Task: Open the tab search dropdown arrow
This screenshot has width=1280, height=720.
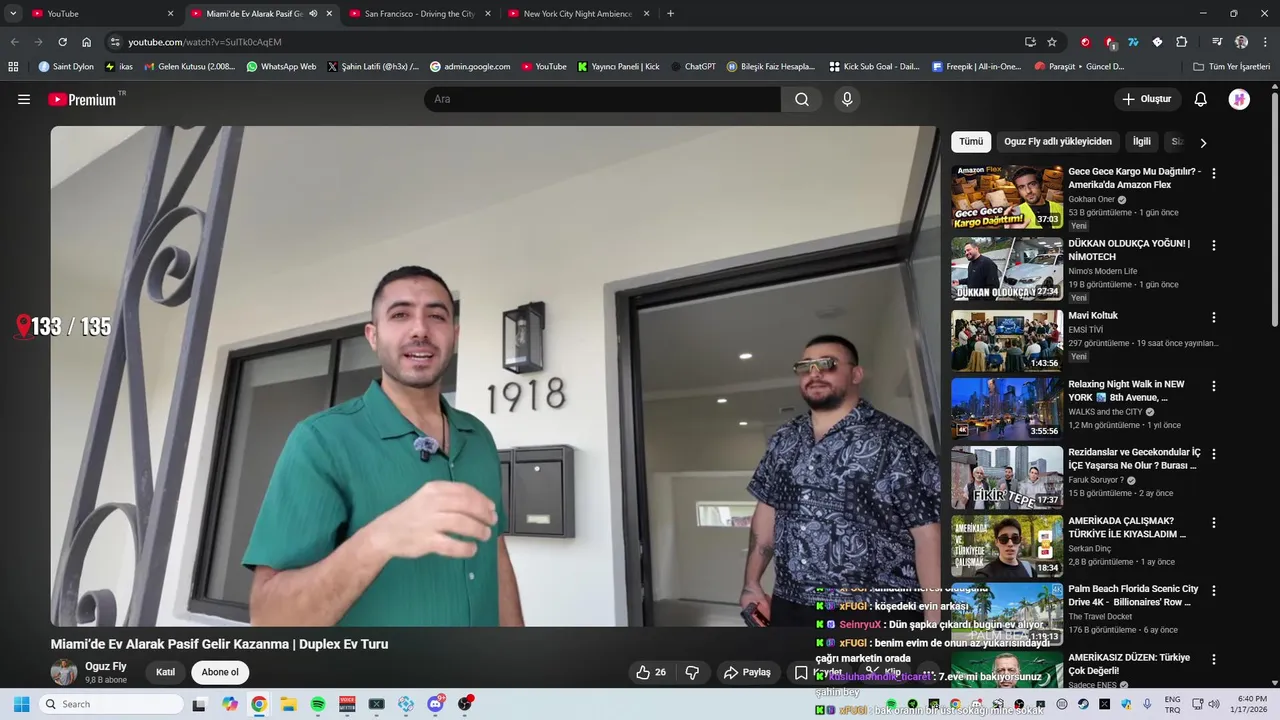Action: (x=13, y=14)
